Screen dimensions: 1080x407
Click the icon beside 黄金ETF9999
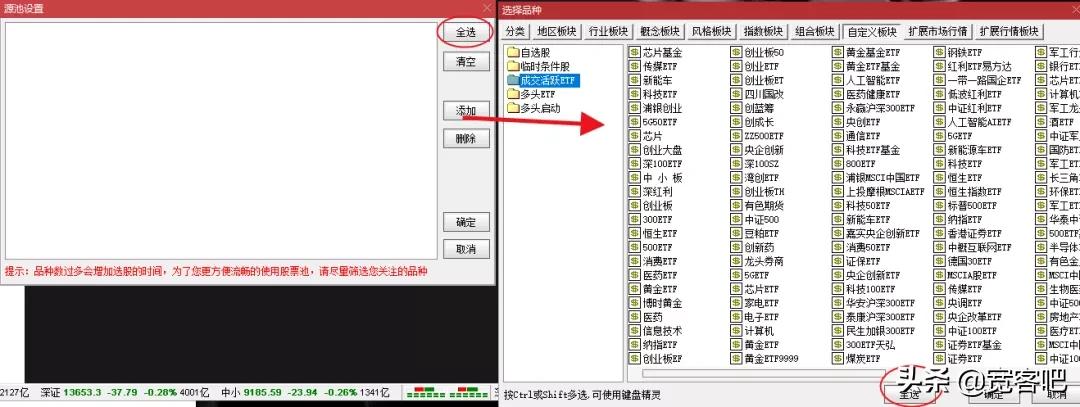point(736,359)
